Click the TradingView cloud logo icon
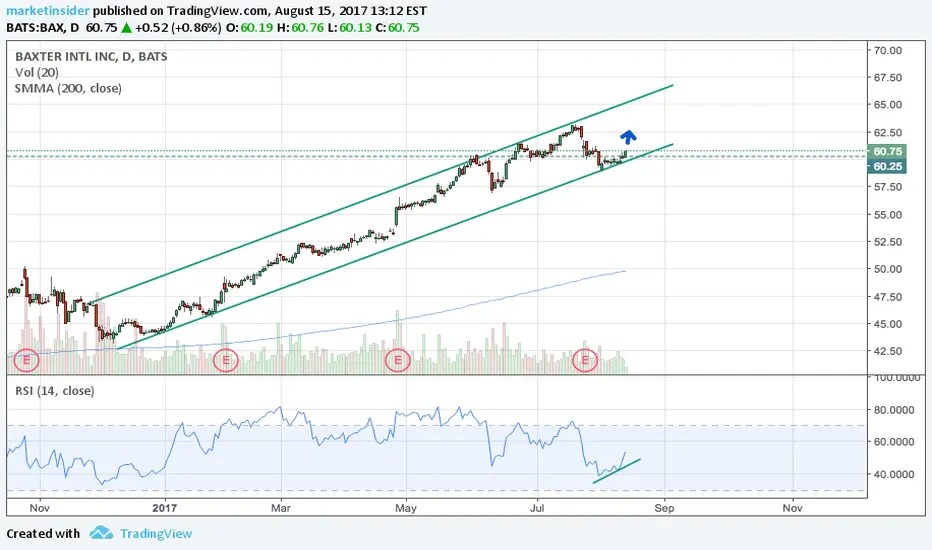This screenshot has height=550, width=932. pyautogui.click(x=102, y=533)
